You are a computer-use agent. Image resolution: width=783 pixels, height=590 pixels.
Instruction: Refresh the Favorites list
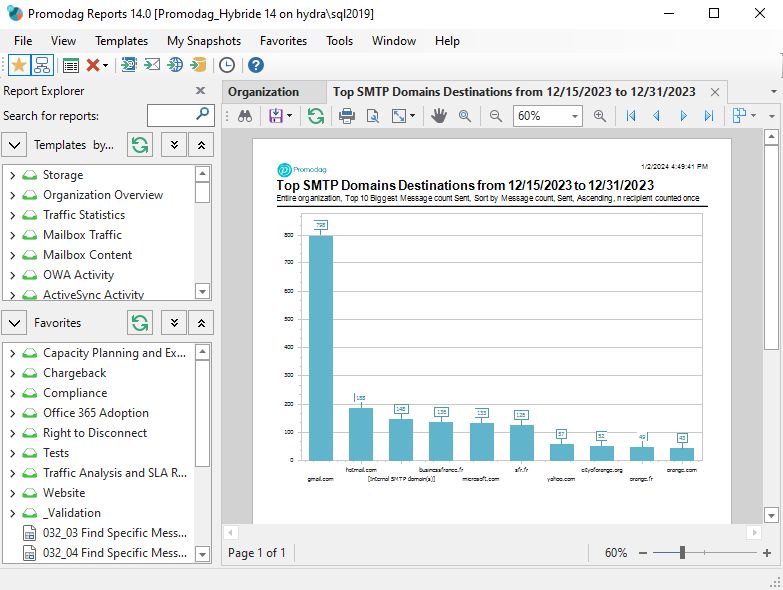tap(140, 323)
